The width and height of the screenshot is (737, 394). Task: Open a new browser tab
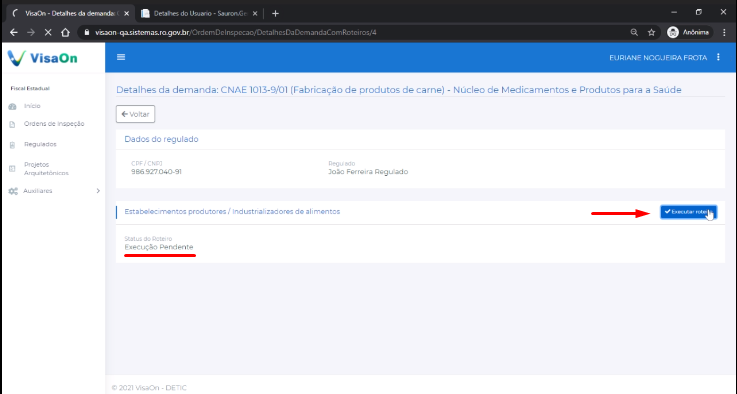[275, 14]
